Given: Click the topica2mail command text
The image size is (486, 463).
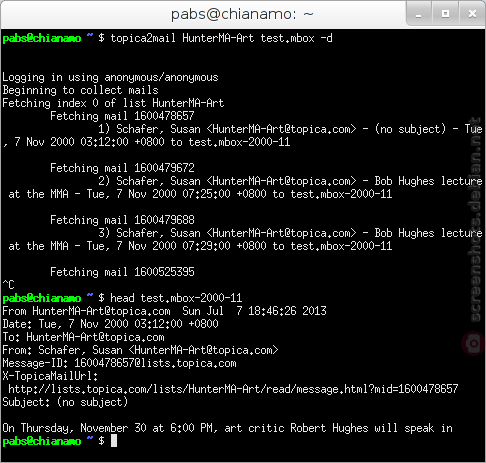Looking at the screenshot, I should click(x=221, y=38).
